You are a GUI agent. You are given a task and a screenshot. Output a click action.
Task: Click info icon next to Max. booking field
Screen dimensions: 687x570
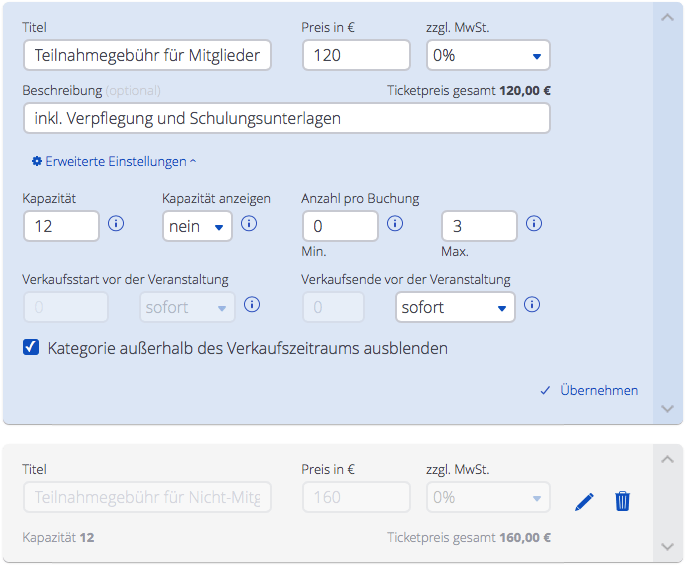[x=534, y=224]
